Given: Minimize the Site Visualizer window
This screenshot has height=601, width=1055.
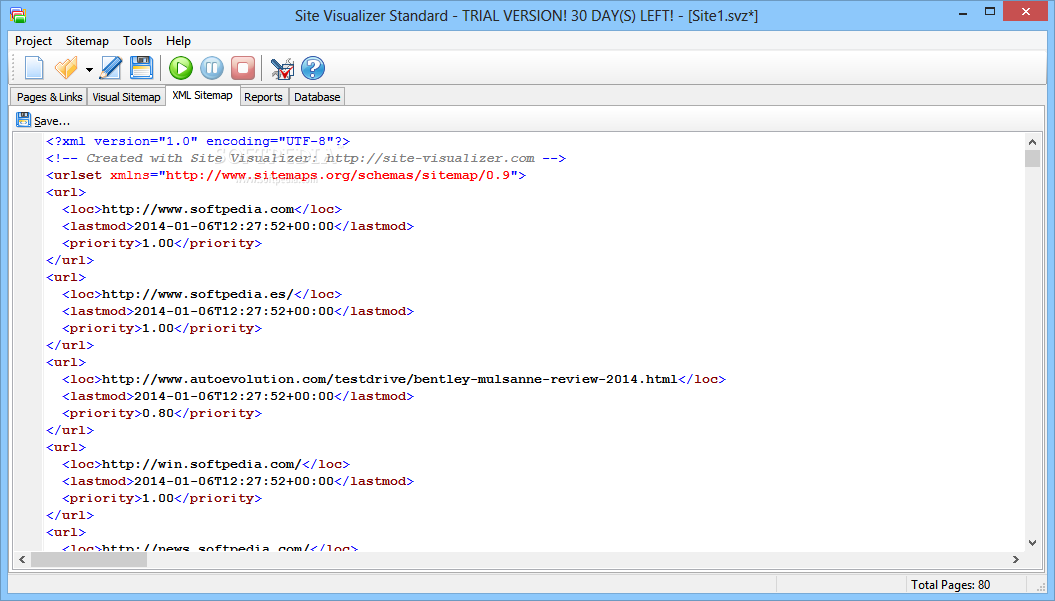Looking at the screenshot, I should (x=963, y=13).
